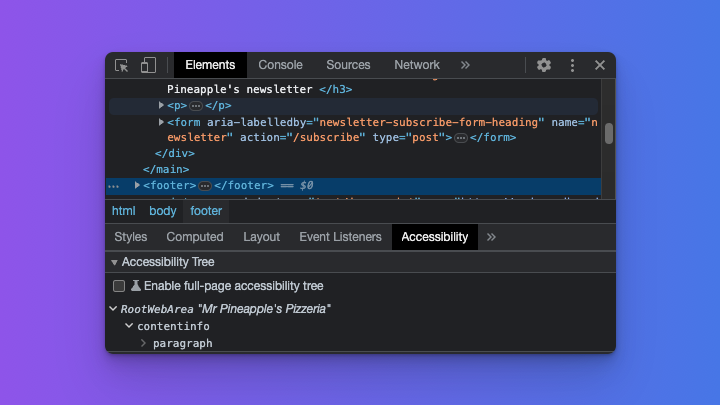720x405 pixels.
Task: Show more sidebar pane tabs
Action: click(x=491, y=237)
